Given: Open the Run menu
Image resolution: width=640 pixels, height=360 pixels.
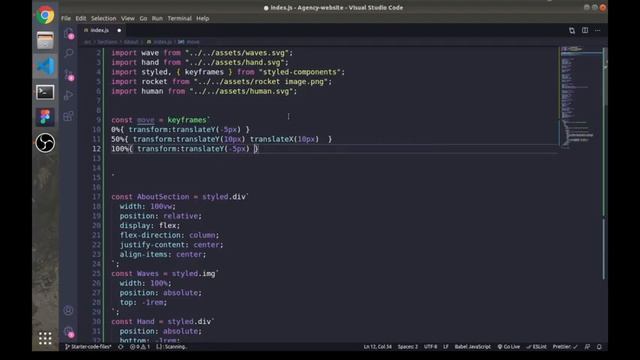Looking at the screenshot, I should tap(157, 18).
